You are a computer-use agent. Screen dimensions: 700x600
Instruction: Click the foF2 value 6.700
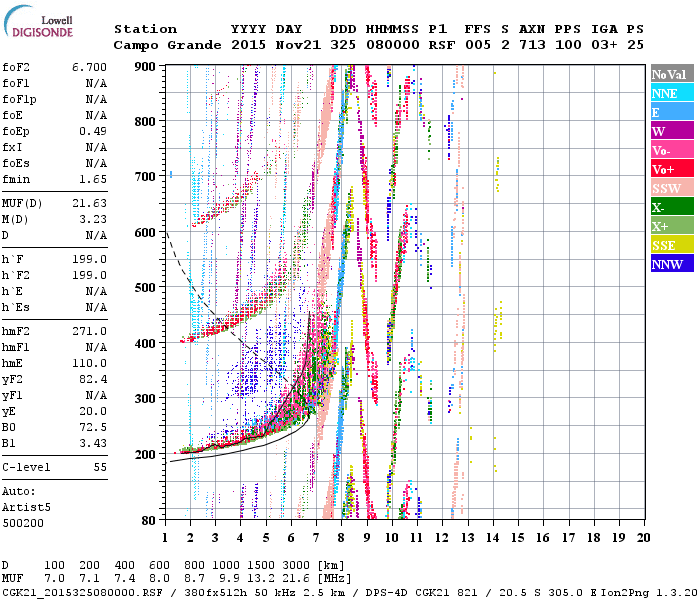pyautogui.click(x=89, y=67)
